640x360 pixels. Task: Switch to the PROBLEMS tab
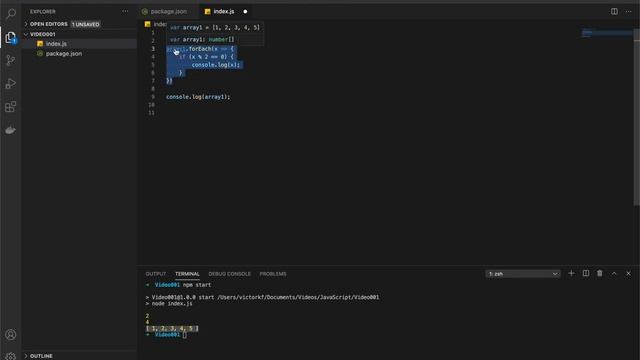tap(273, 274)
